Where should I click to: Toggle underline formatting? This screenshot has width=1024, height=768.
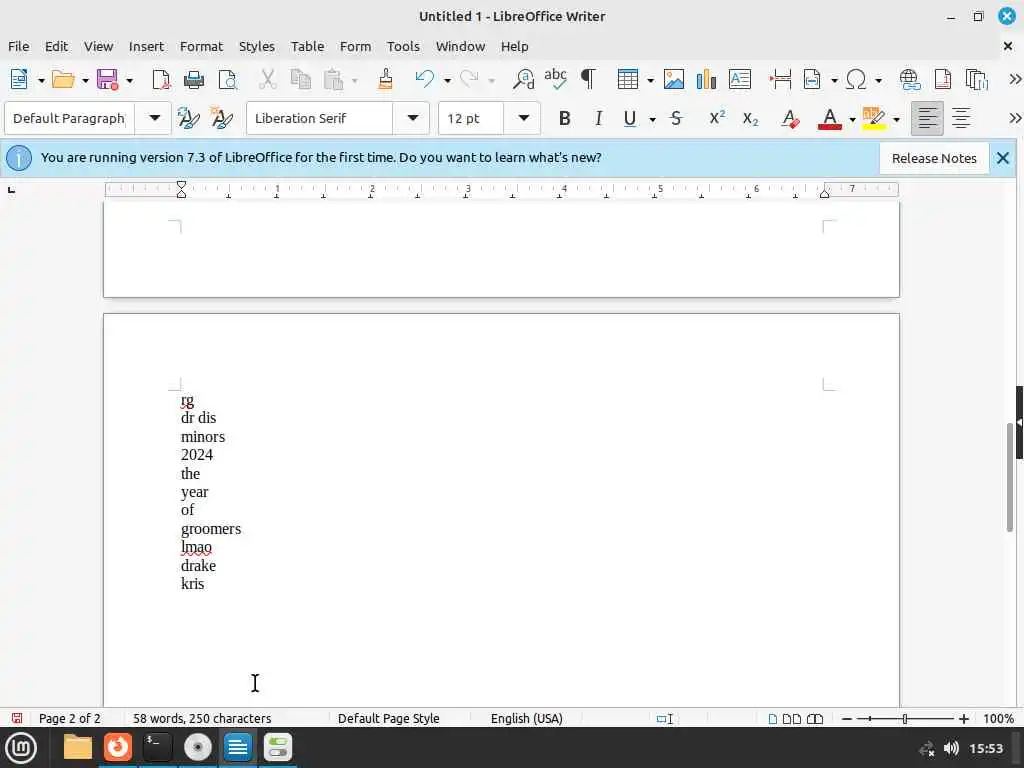pyautogui.click(x=630, y=118)
